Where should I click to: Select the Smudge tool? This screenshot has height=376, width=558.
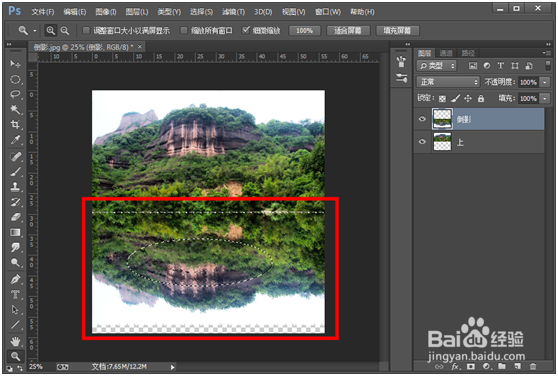(15, 247)
